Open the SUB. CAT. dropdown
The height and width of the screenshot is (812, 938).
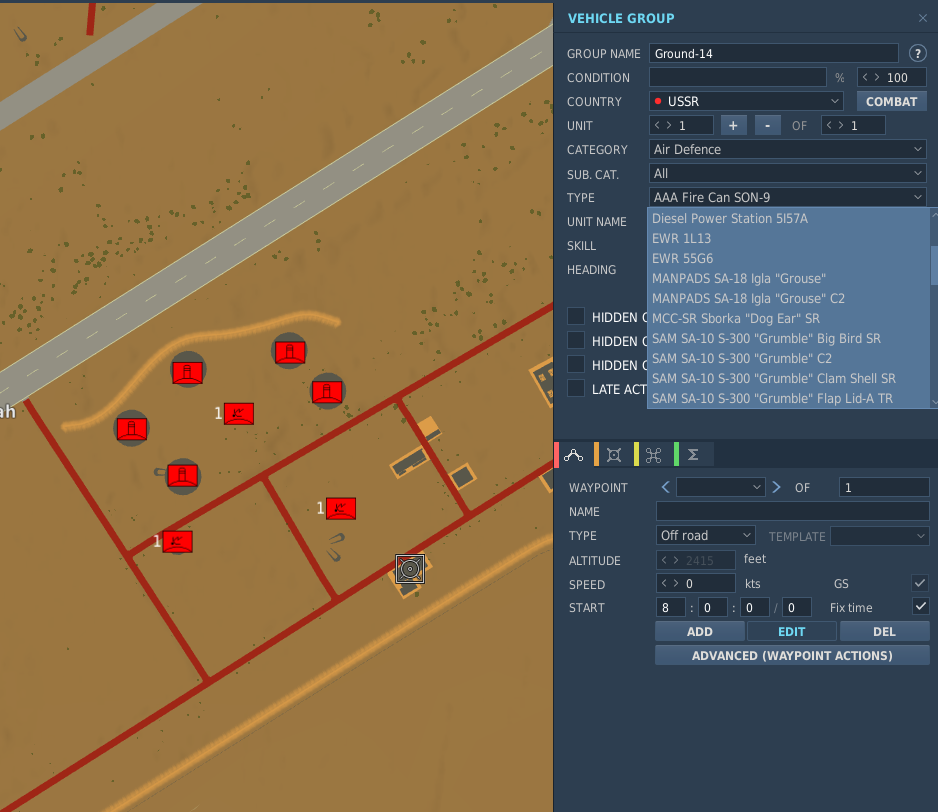click(787, 174)
